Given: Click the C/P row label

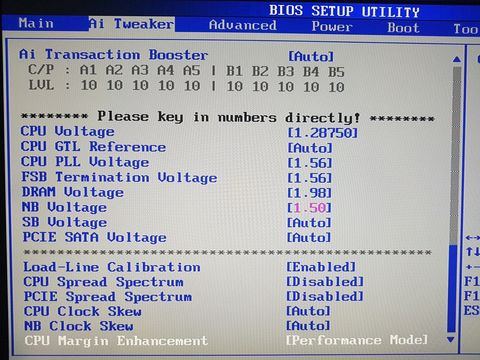Looking at the screenshot, I should [x=41, y=70].
